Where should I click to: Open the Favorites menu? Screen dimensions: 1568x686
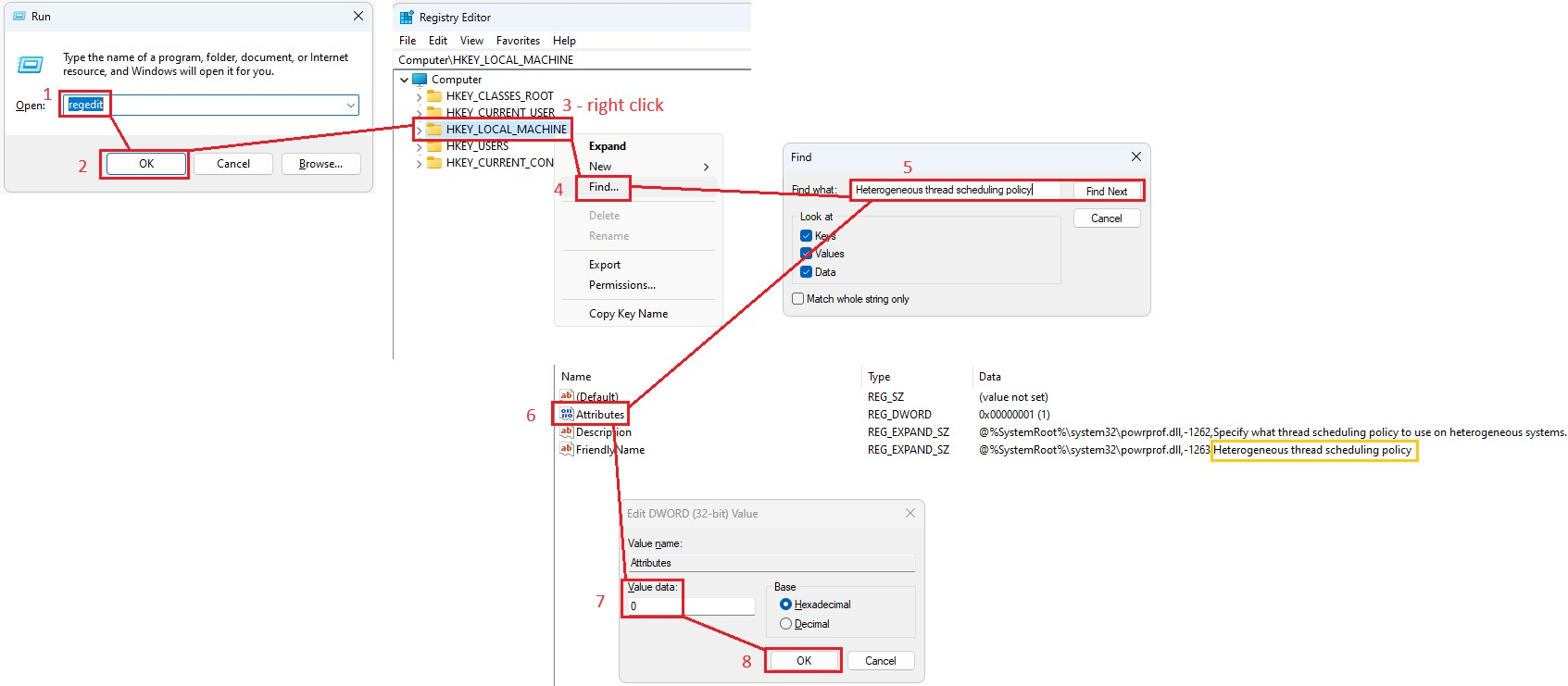pyautogui.click(x=518, y=41)
